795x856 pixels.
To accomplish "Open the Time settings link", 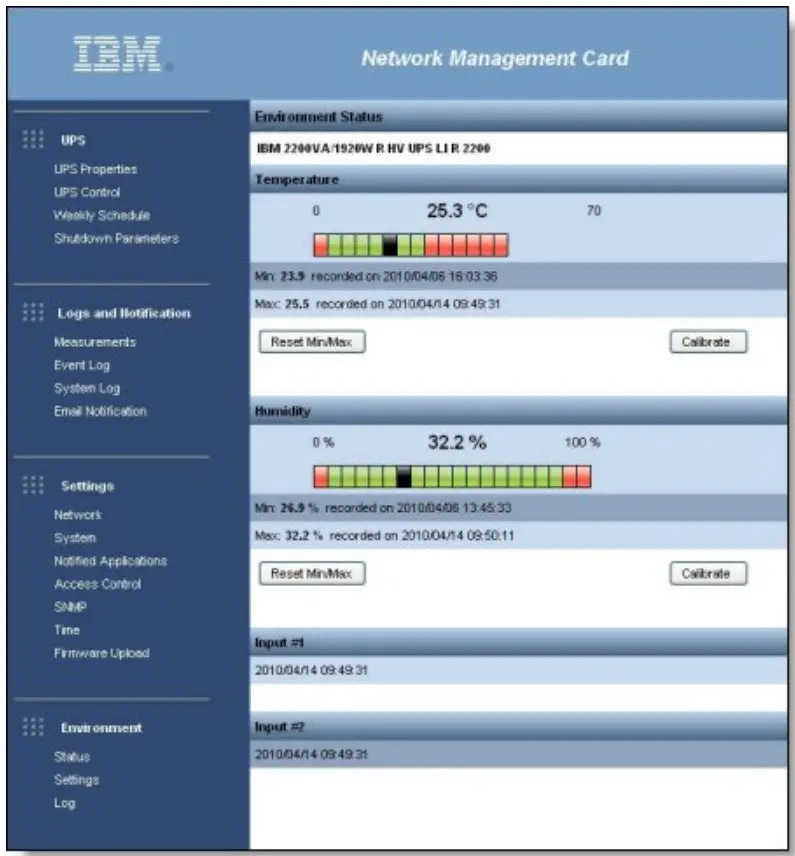I will 67,630.
